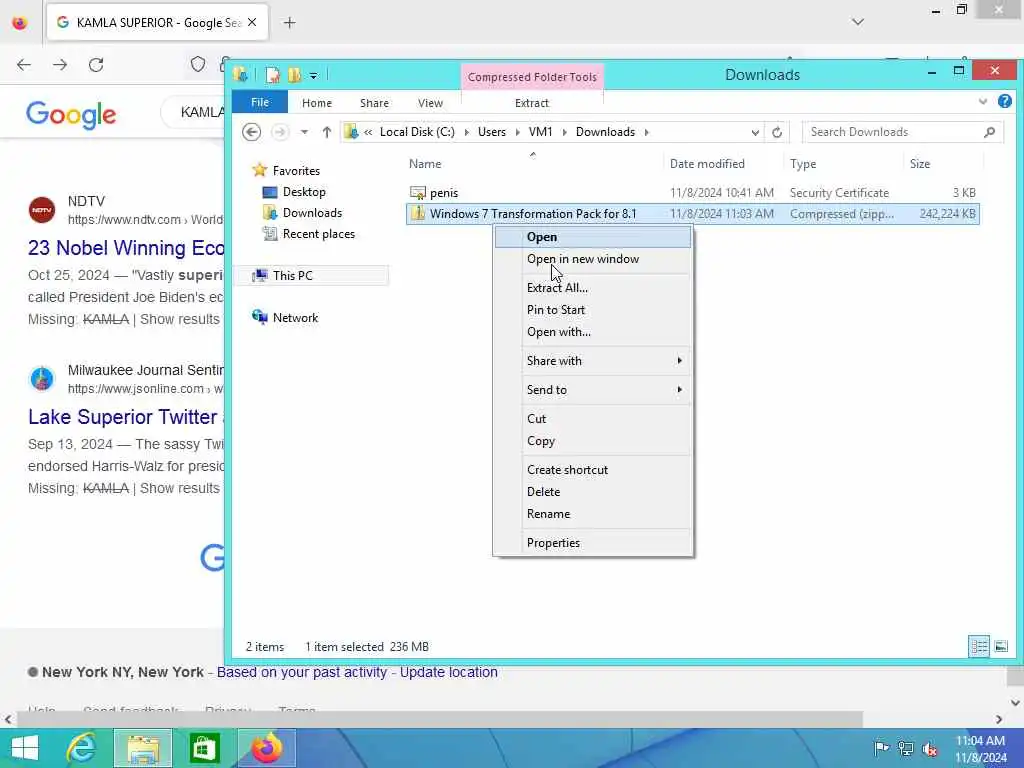Expand the ribbon chevron
The width and height of the screenshot is (1024, 768).
click(983, 102)
